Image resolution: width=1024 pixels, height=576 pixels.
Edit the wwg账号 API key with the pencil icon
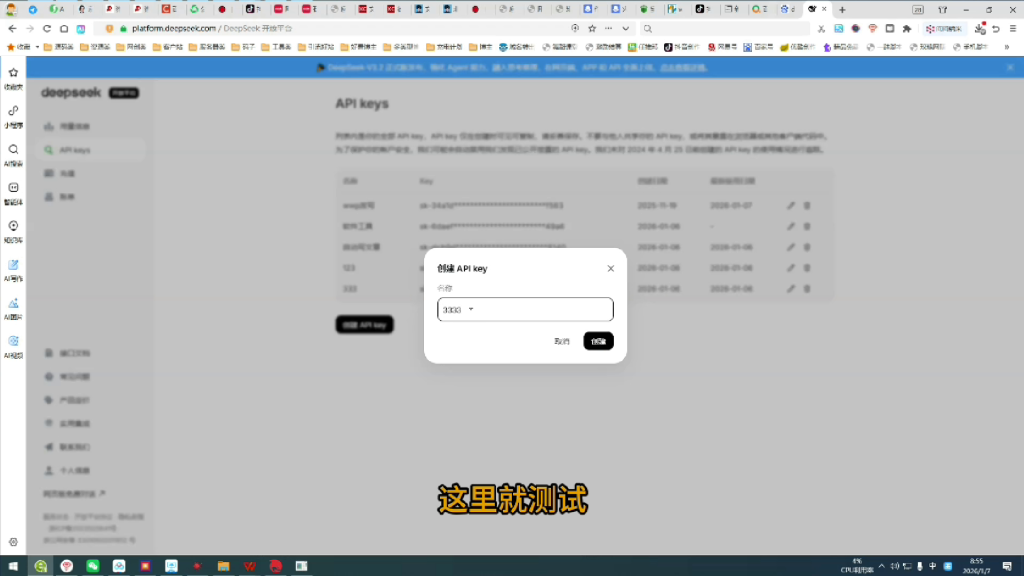coord(790,206)
